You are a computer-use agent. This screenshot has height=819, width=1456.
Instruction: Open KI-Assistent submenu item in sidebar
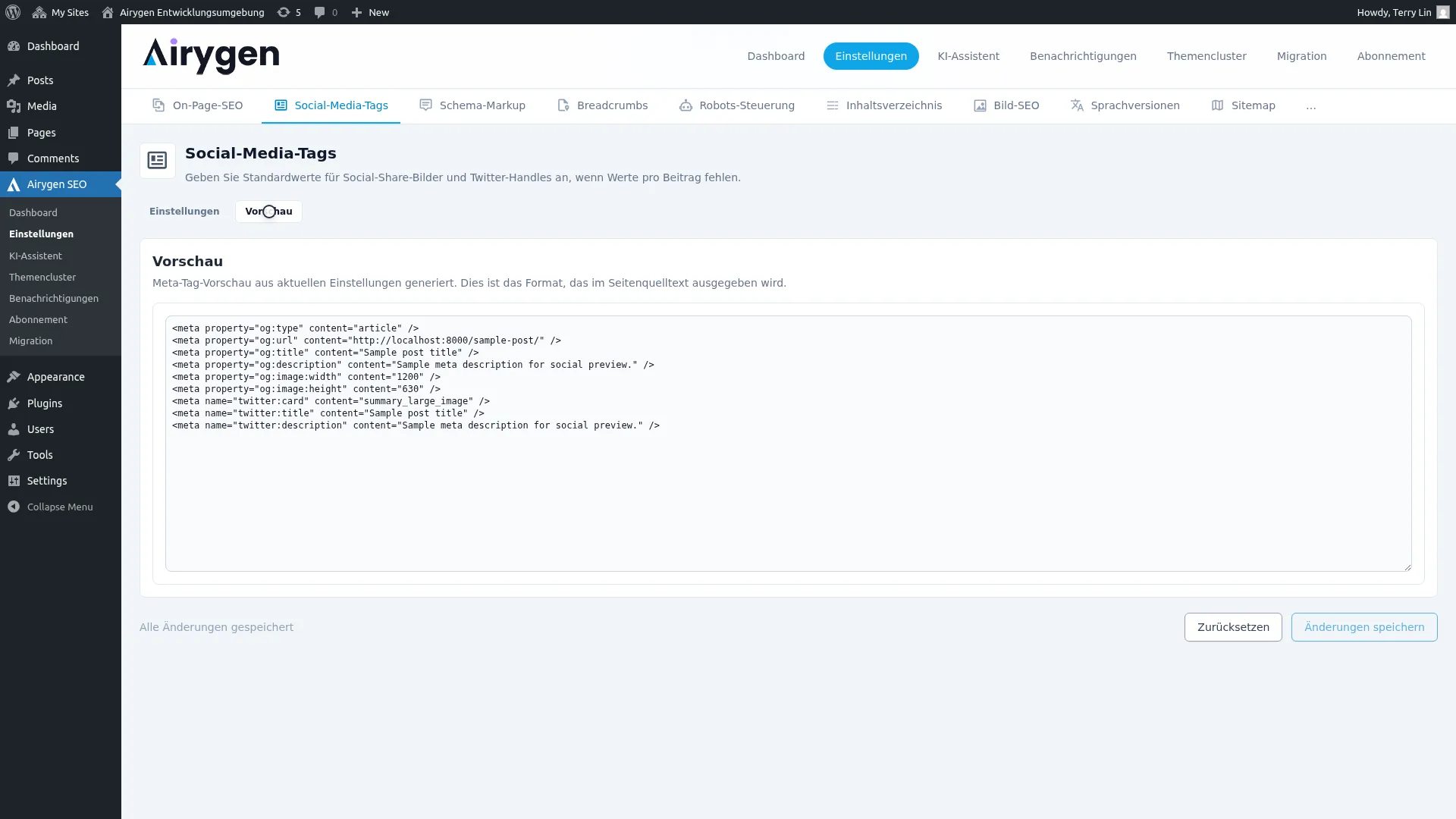(x=36, y=256)
